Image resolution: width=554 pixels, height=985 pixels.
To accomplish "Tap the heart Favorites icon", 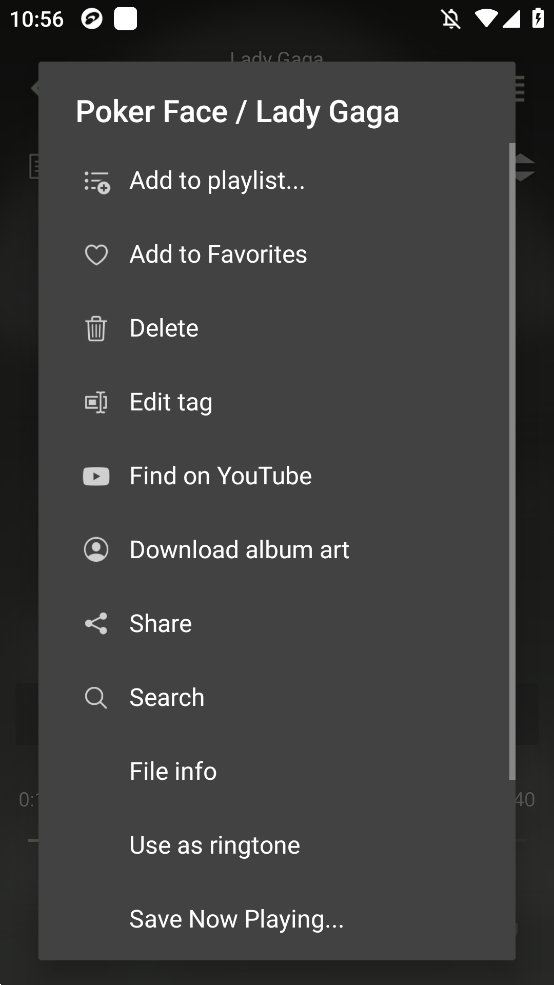I will [x=96, y=255].
